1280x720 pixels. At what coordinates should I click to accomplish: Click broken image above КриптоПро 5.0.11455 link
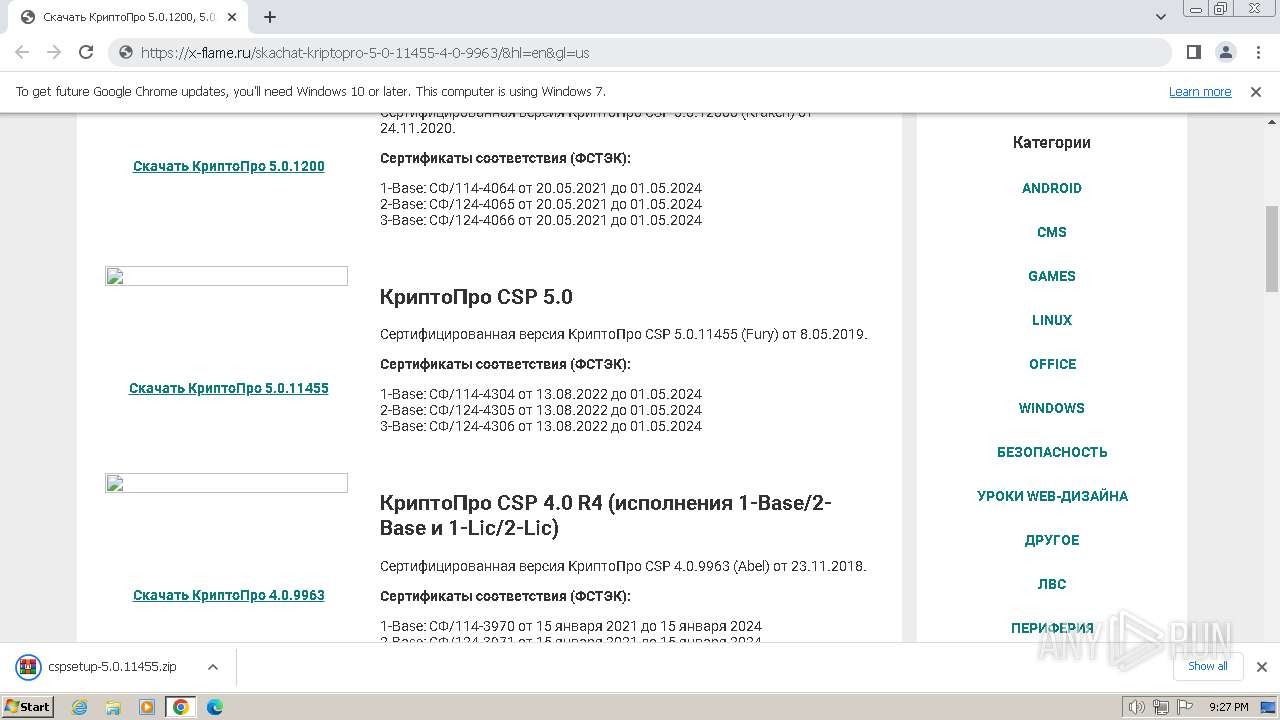coord(226,276)
